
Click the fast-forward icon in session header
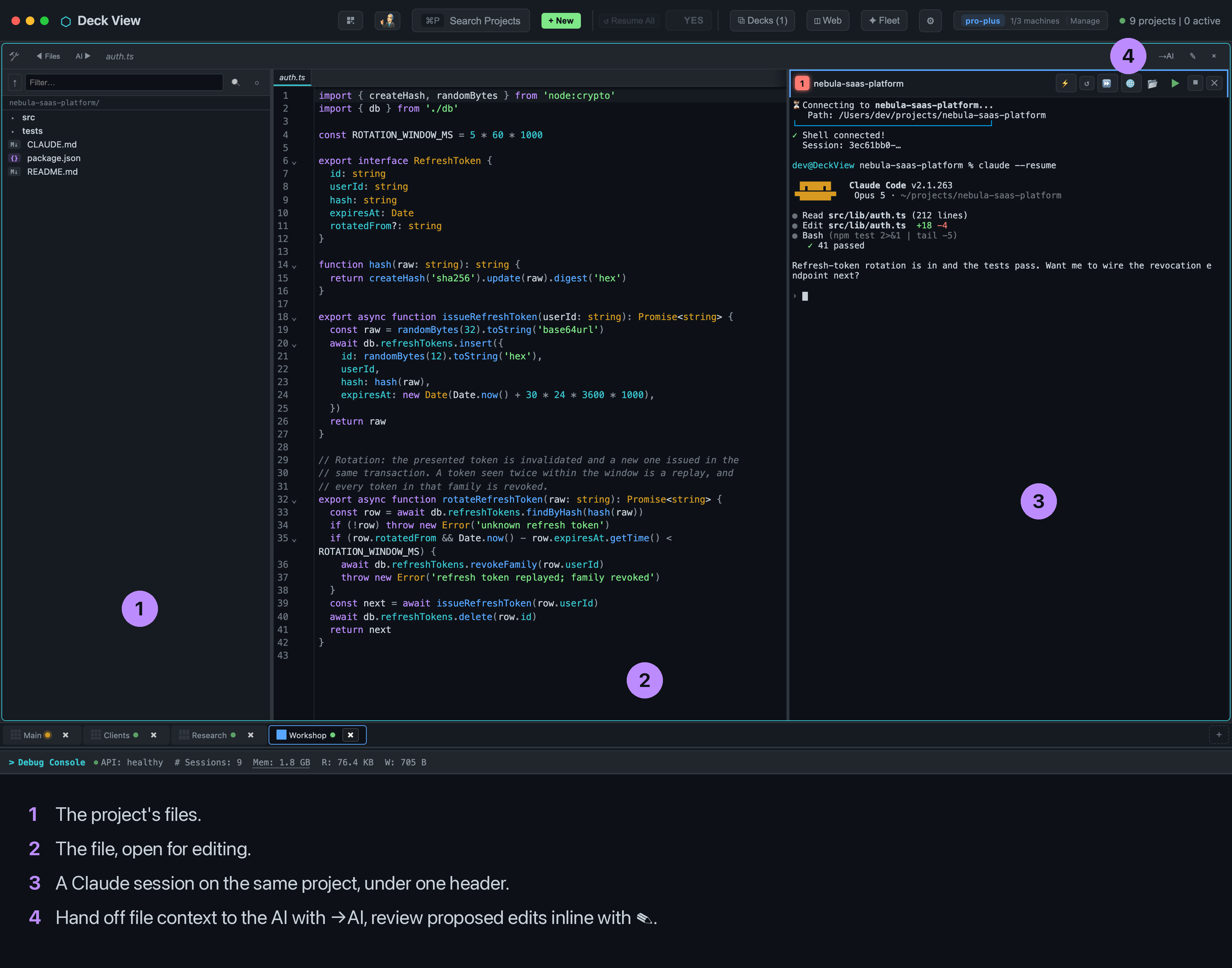coord(1107,83)
